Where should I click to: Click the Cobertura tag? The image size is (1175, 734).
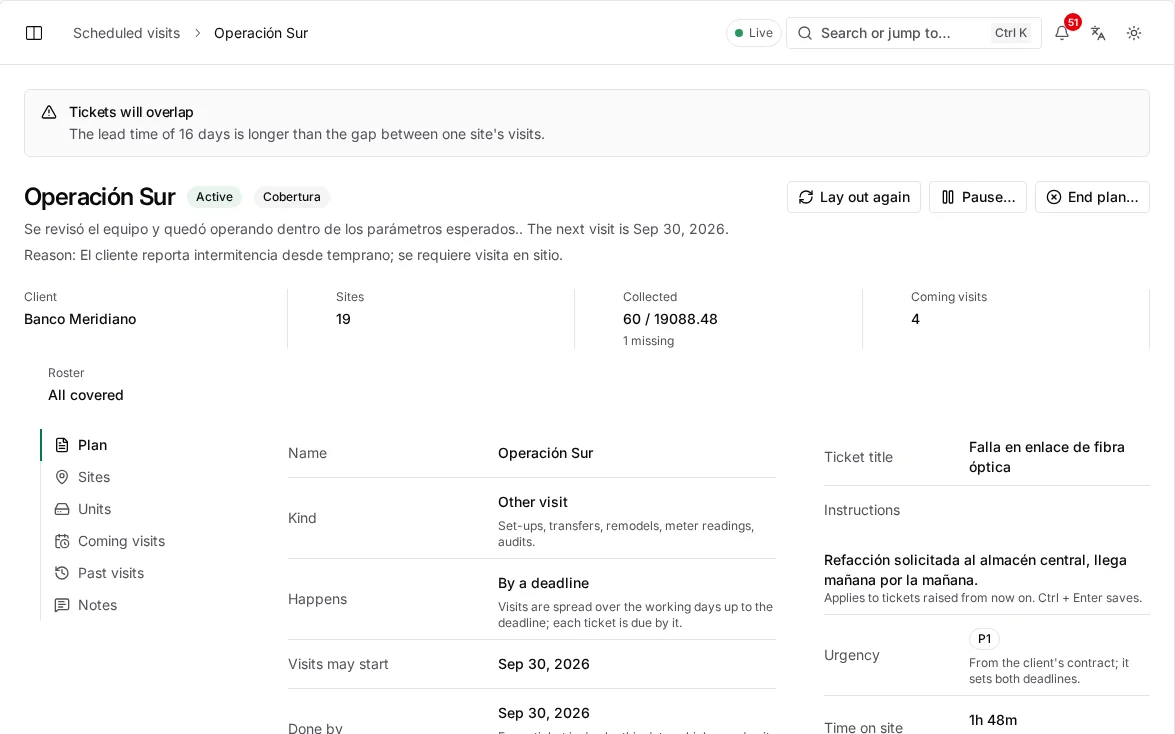[x=292, y=197]
